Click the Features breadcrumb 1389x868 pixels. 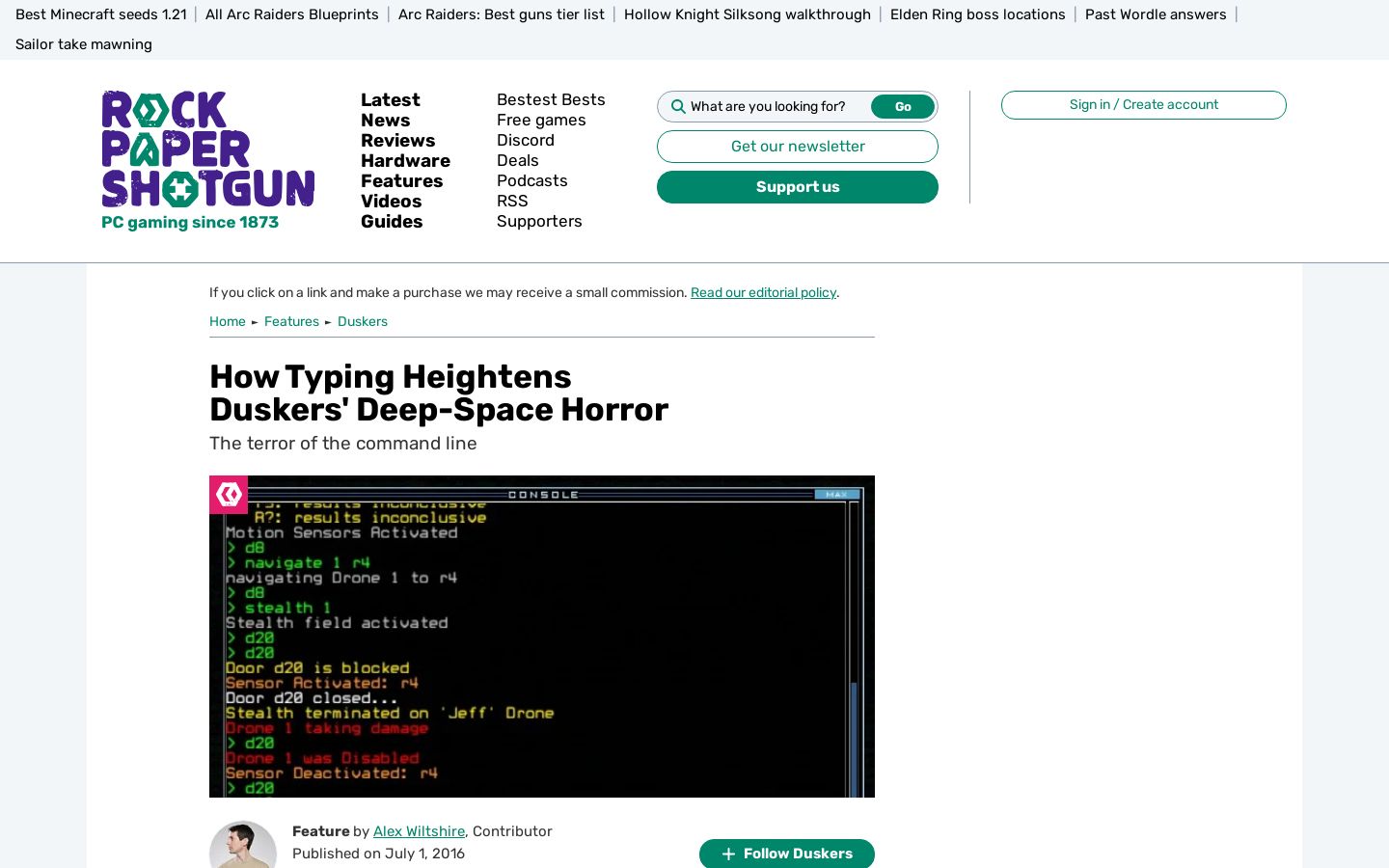pos(291,322)
